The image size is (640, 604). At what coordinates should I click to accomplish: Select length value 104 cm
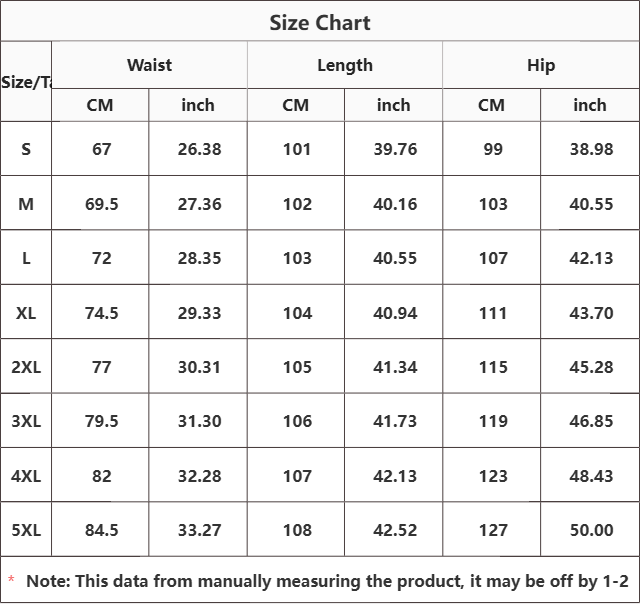pos(297,313)
